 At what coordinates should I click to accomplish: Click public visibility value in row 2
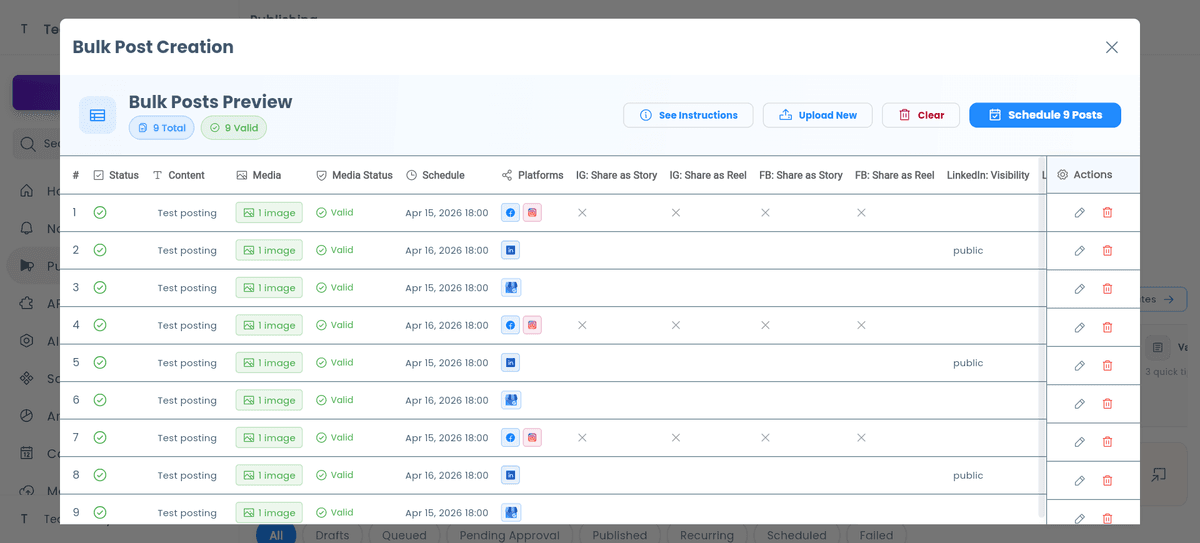(968, 250)
